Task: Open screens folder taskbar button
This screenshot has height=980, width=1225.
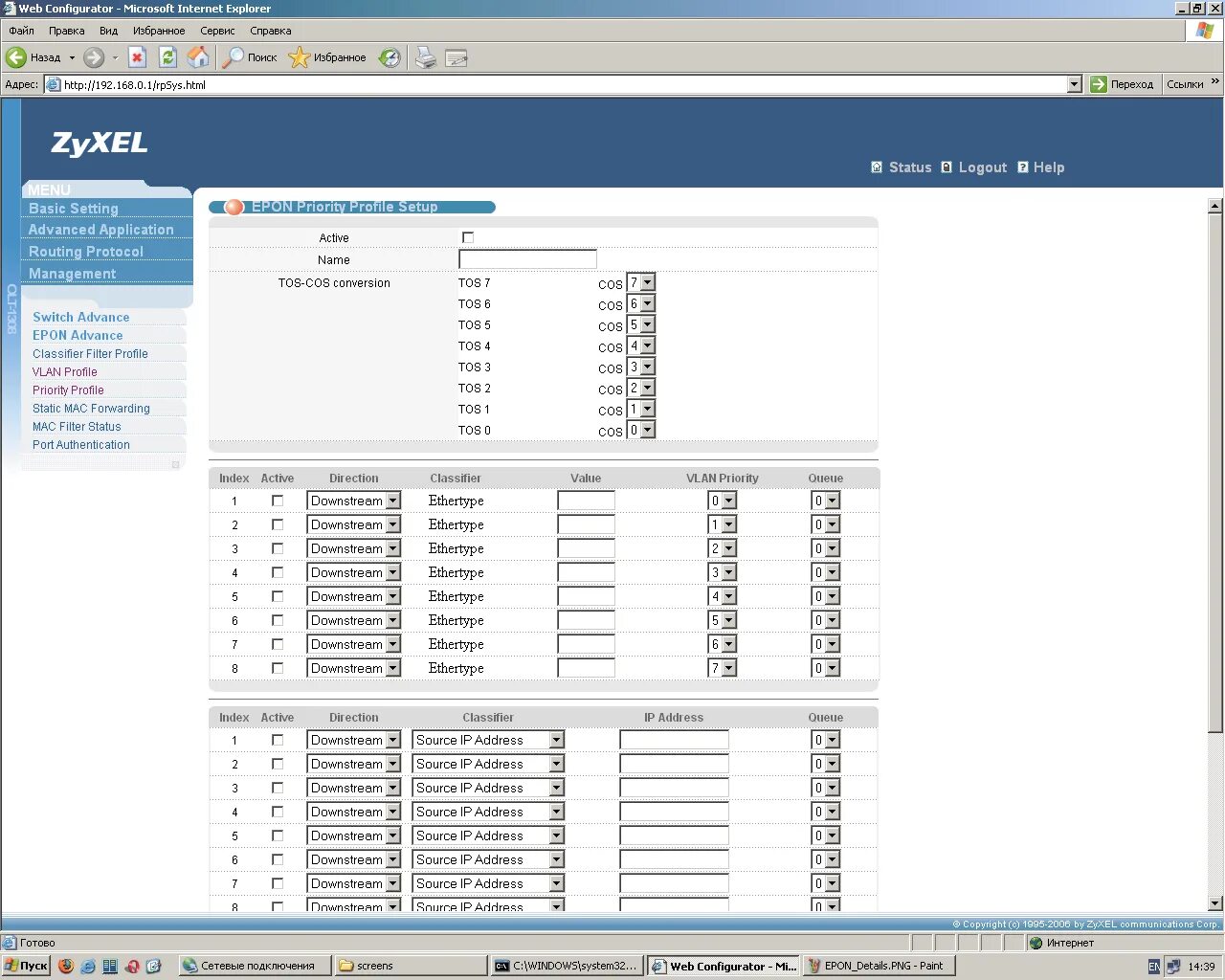Action: coord(411,966)
